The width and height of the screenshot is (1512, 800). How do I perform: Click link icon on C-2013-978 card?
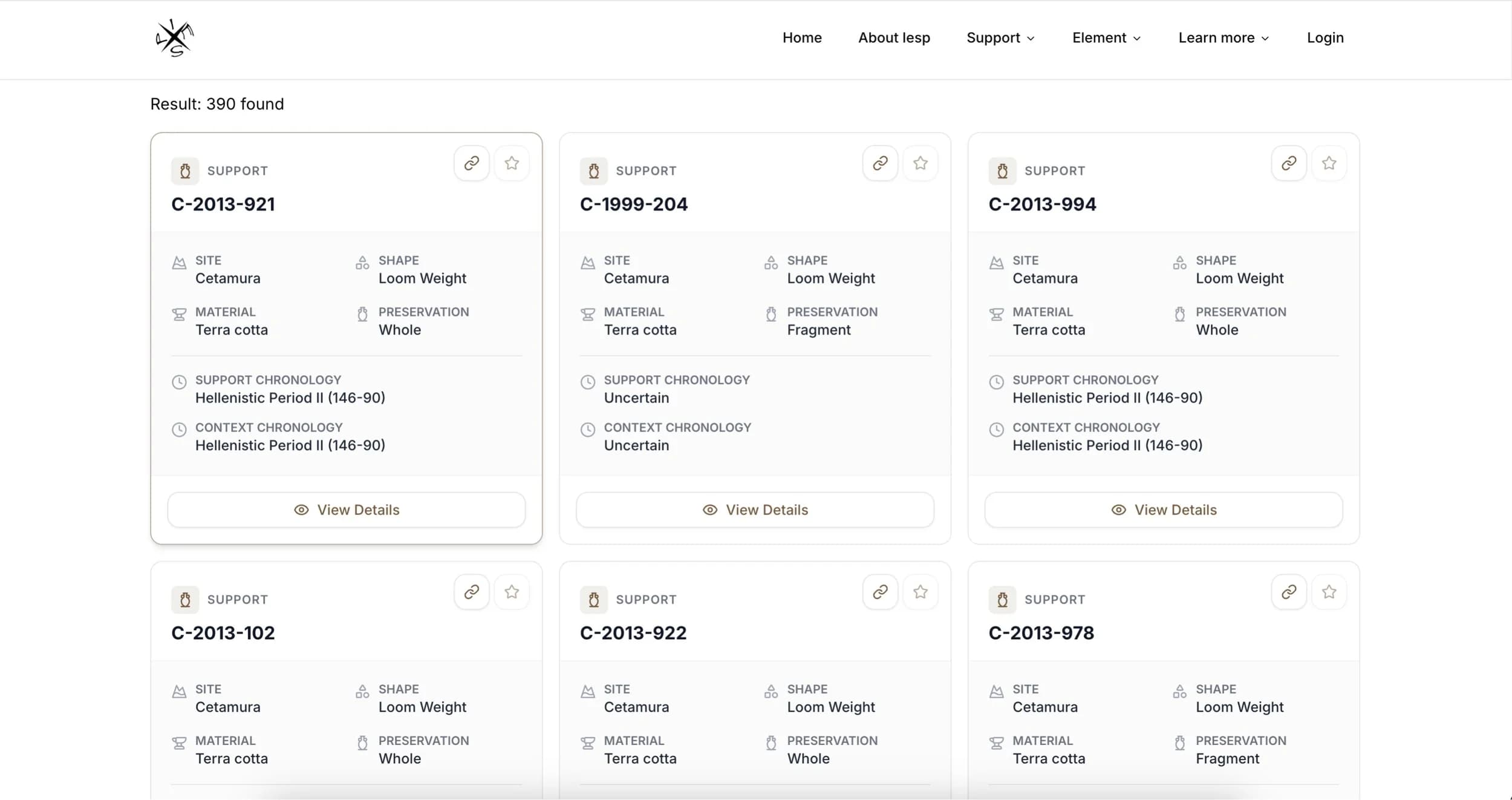point(1289,592)
